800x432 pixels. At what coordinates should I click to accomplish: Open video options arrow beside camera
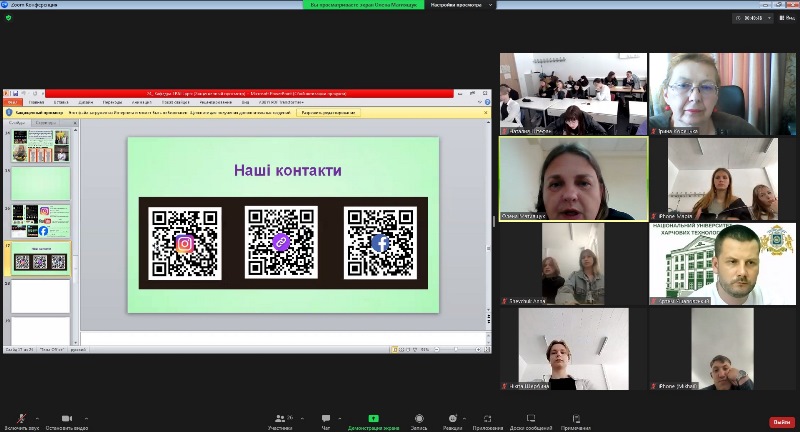[x=86, y=419]
